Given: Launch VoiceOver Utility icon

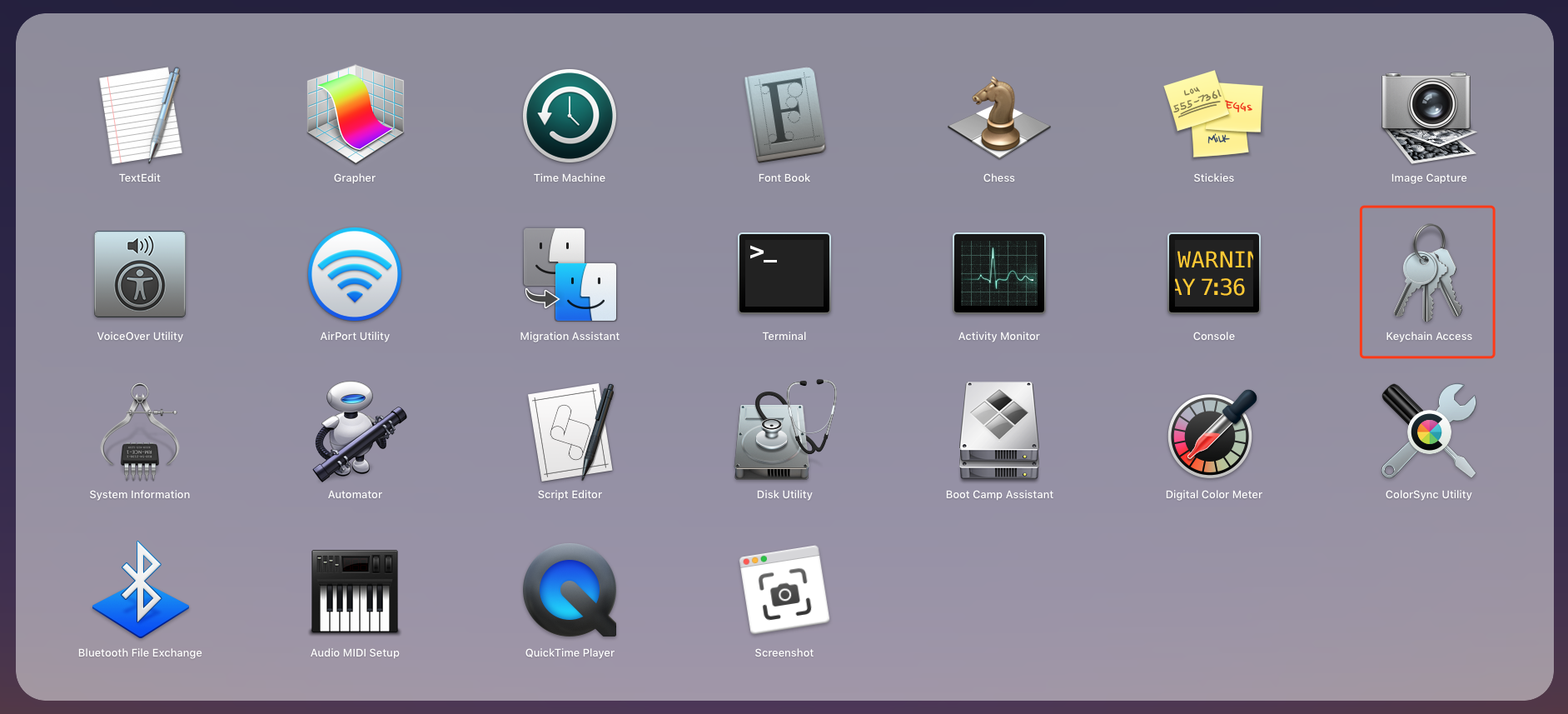Looking at the screenshot, I should (x=140, y=274).
